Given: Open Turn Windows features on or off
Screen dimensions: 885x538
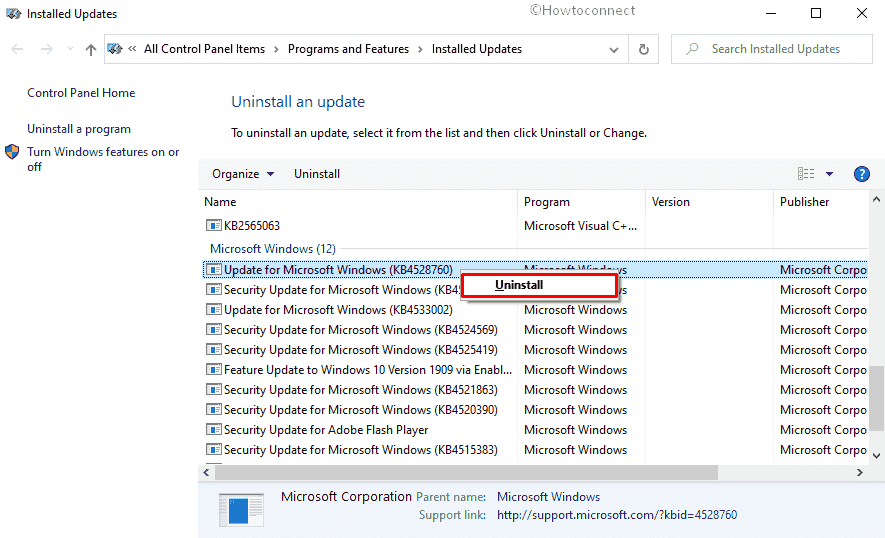Looking at the screenshot, I should click(x=103, y=159).
